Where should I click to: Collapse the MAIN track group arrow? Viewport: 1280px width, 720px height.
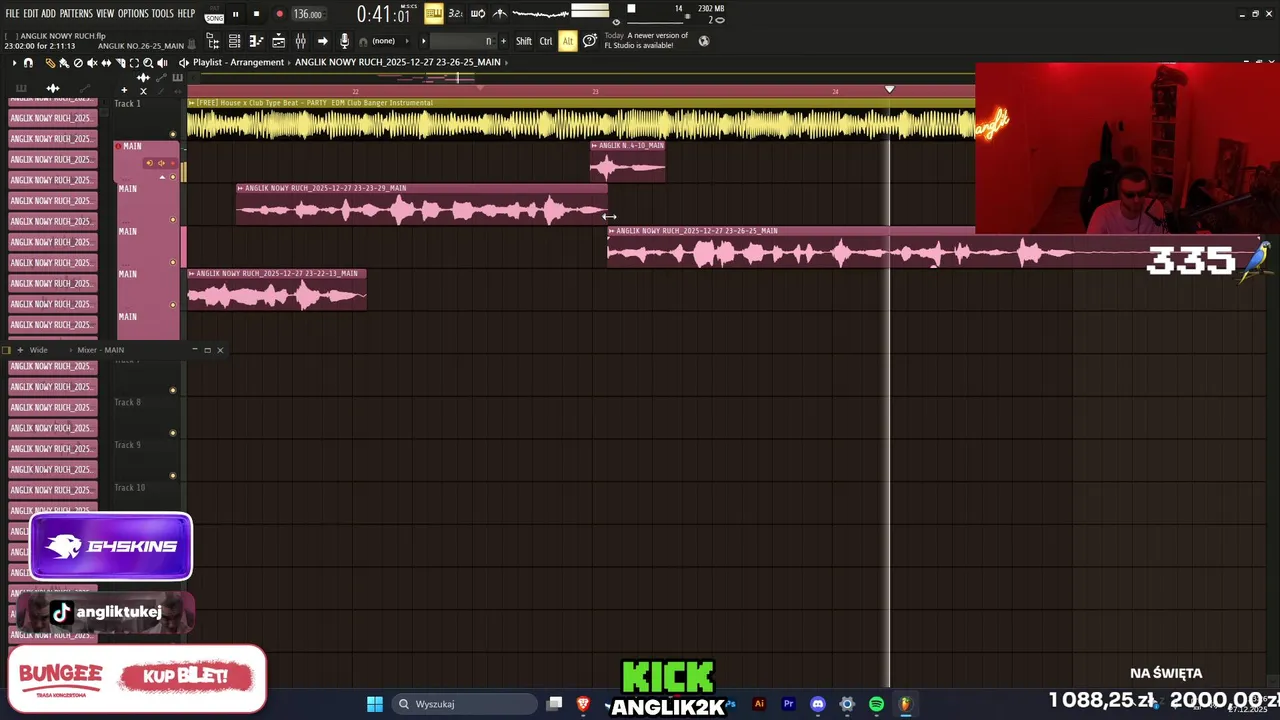[x=162, y=177]
